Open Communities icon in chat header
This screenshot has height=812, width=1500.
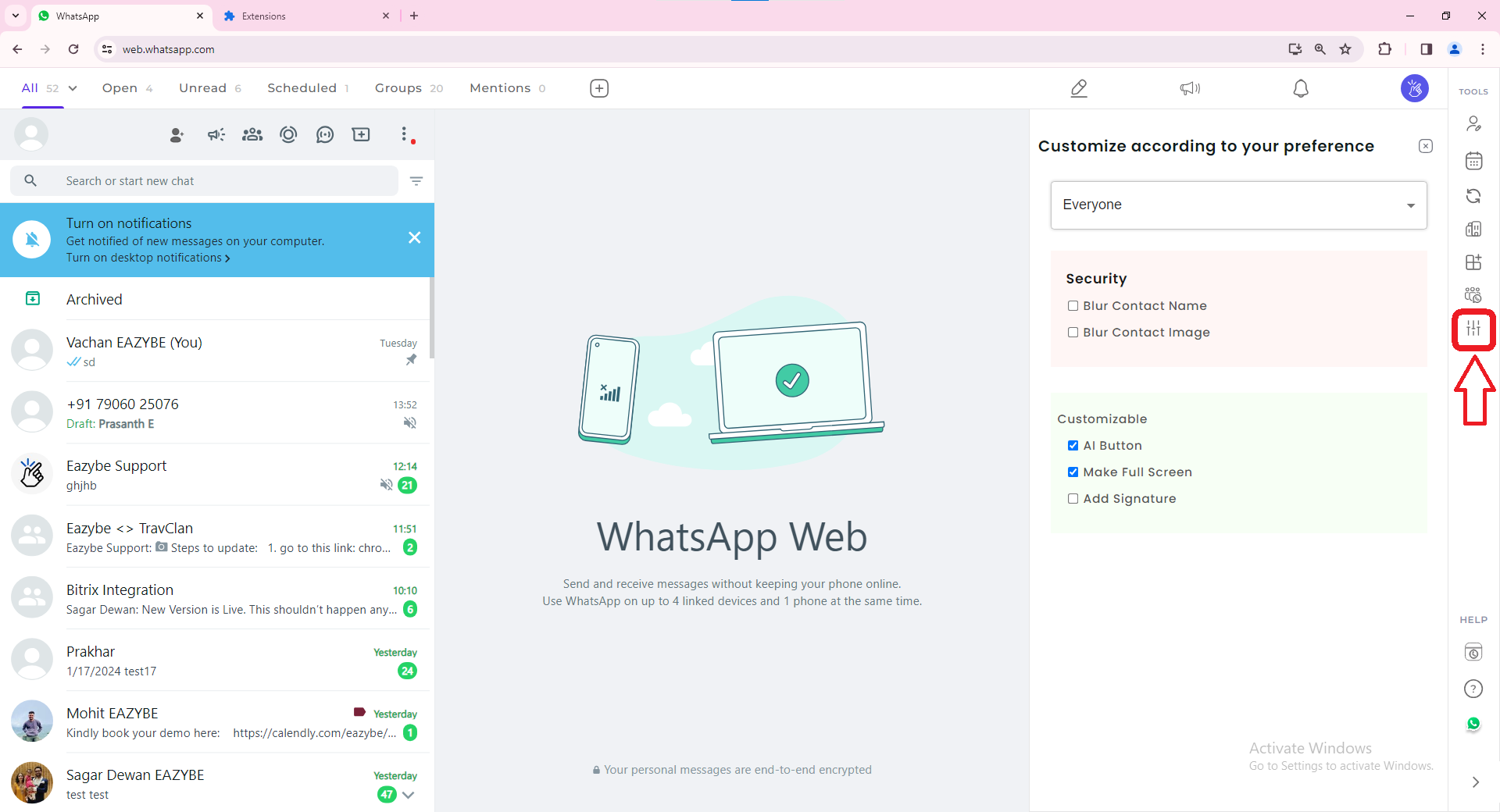[252, 135]
